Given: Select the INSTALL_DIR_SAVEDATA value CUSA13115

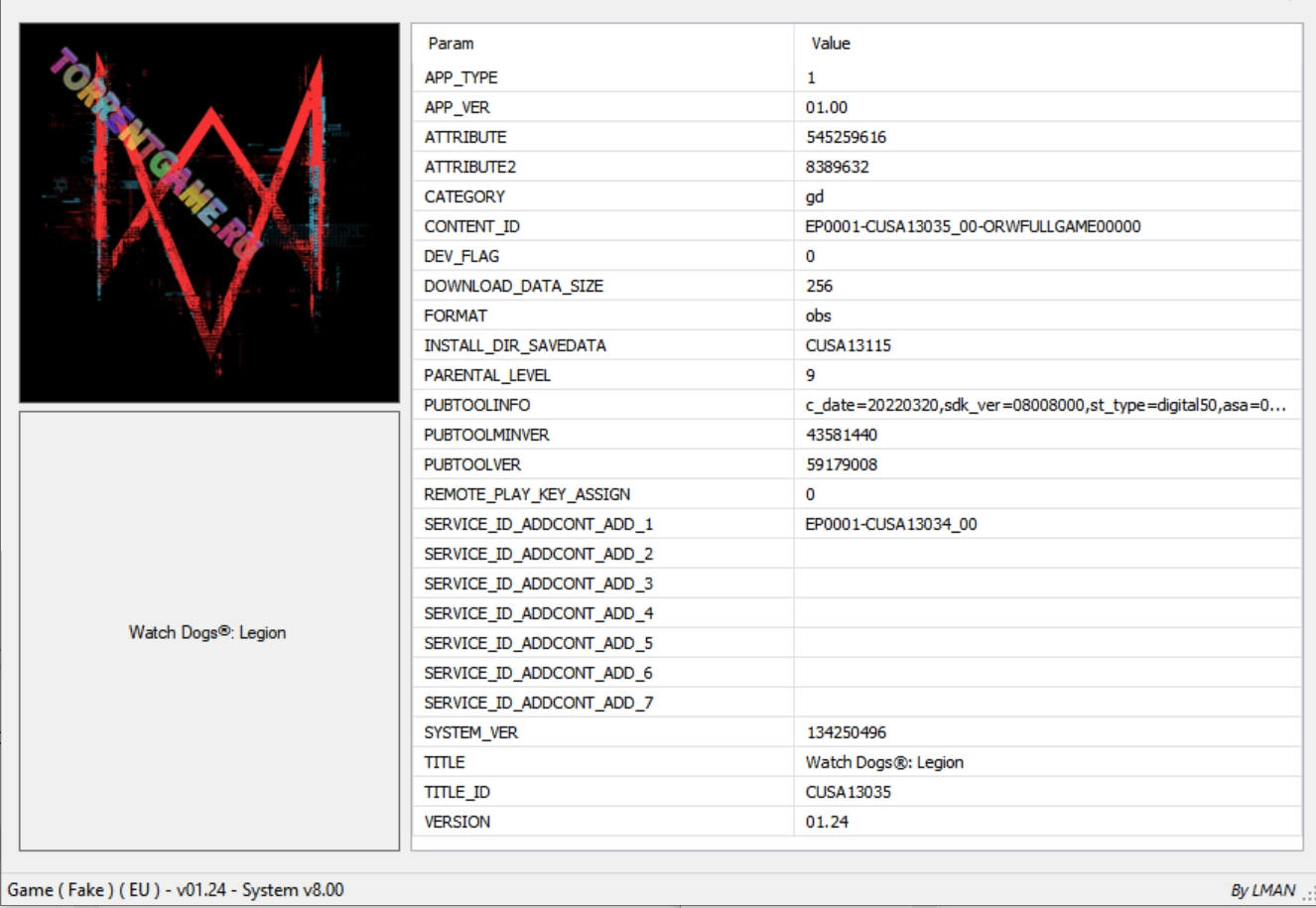Looking at the screenshot, I should coord(848,345).
